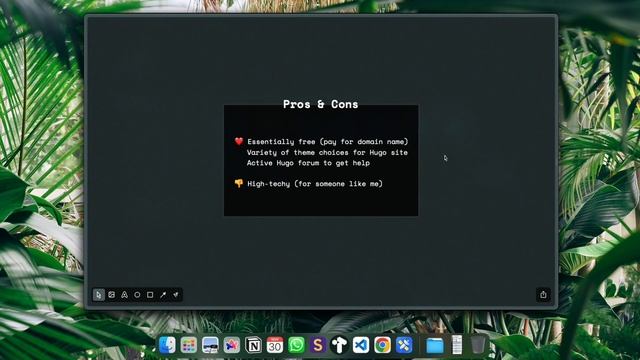Screen dimensions: 640x360
Task: Open Google Chrome from the dock
Action: [x=382, y=345]
